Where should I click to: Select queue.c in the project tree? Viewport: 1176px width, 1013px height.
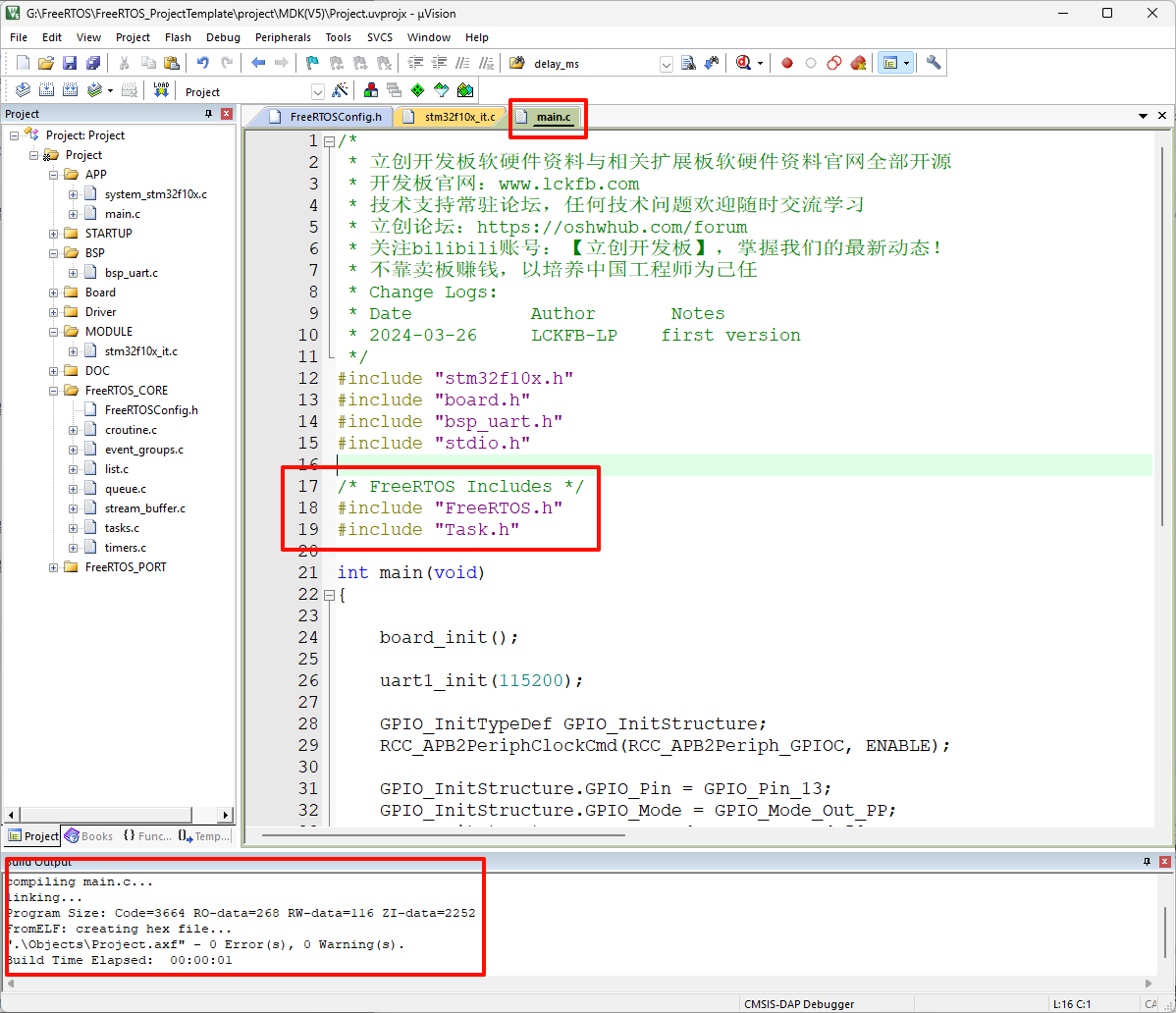126,489
